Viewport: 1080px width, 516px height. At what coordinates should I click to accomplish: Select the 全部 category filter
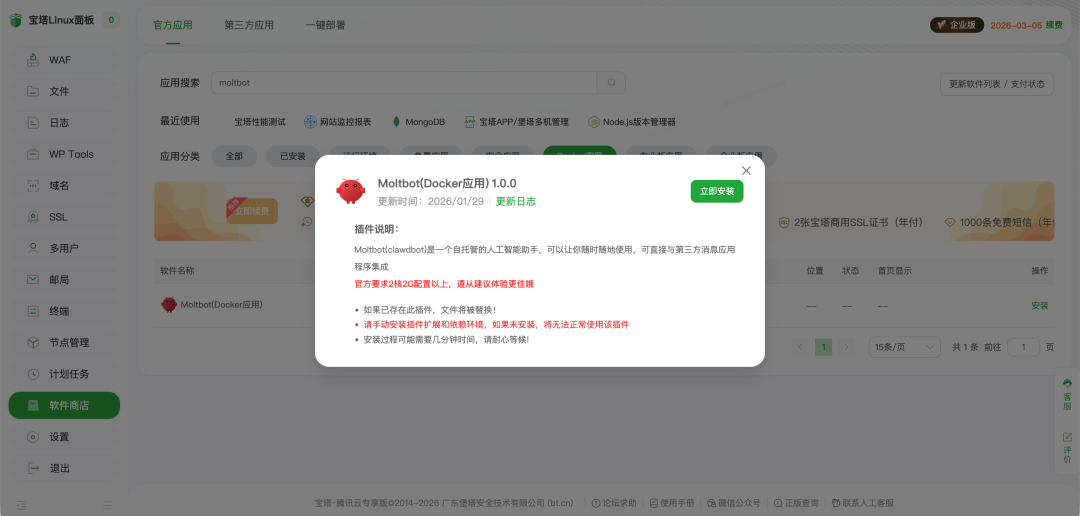pyautogui.click(x=234, y=156)
